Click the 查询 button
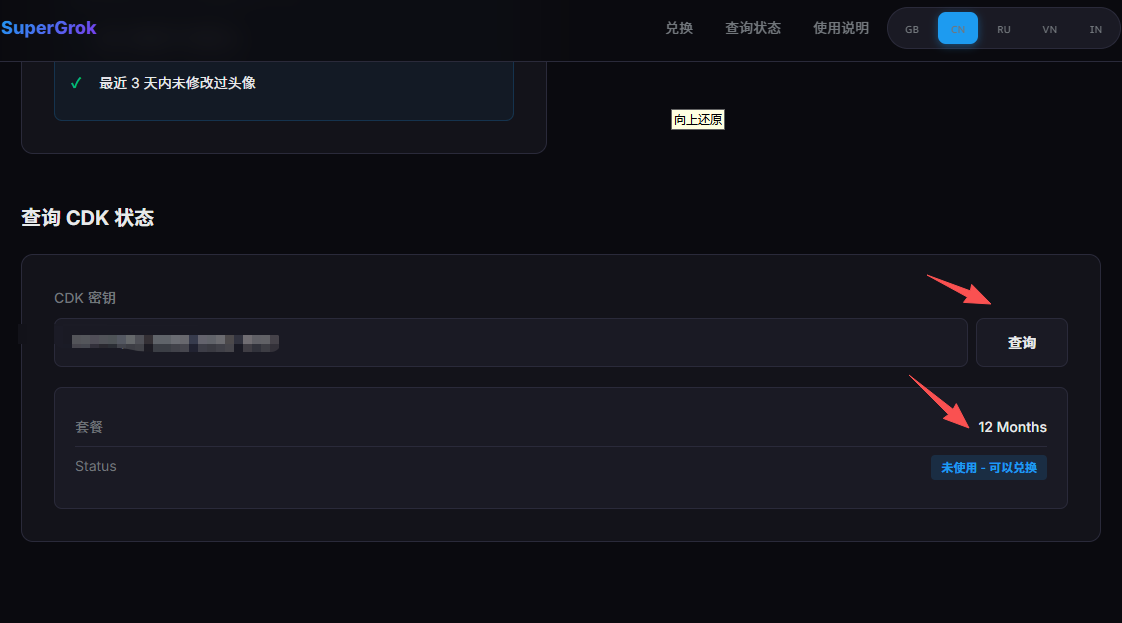 tap(1022, 343)
